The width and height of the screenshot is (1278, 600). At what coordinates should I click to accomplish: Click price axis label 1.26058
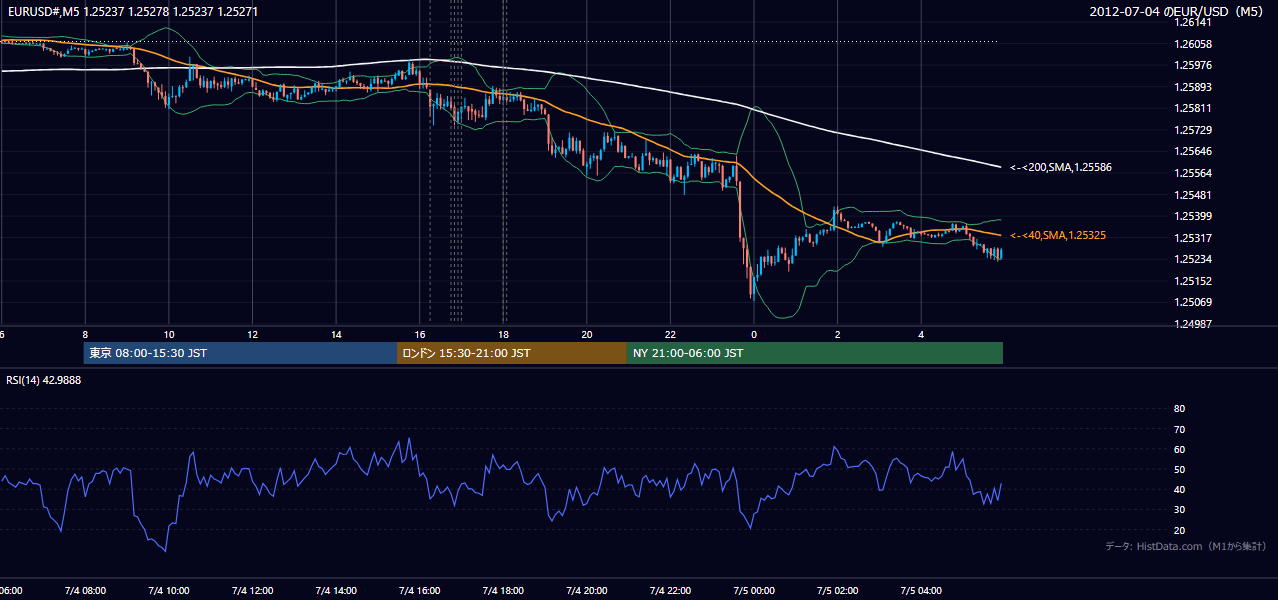1193,44
